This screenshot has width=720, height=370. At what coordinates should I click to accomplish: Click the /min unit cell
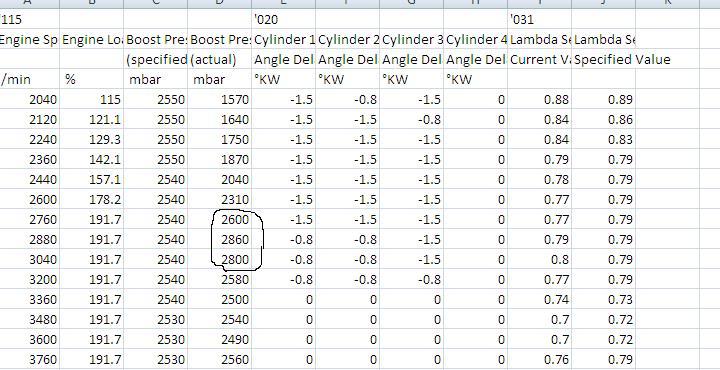point(29,79)
